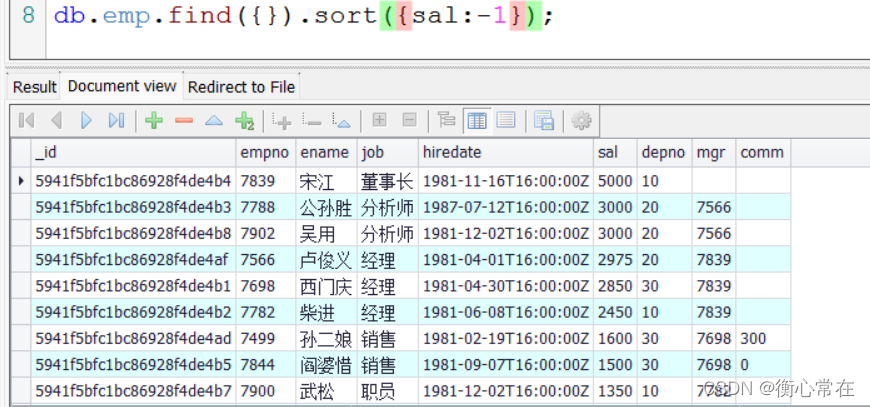Select hiredate cell 1981-02-19T16:00:00Z

point(505,338)
